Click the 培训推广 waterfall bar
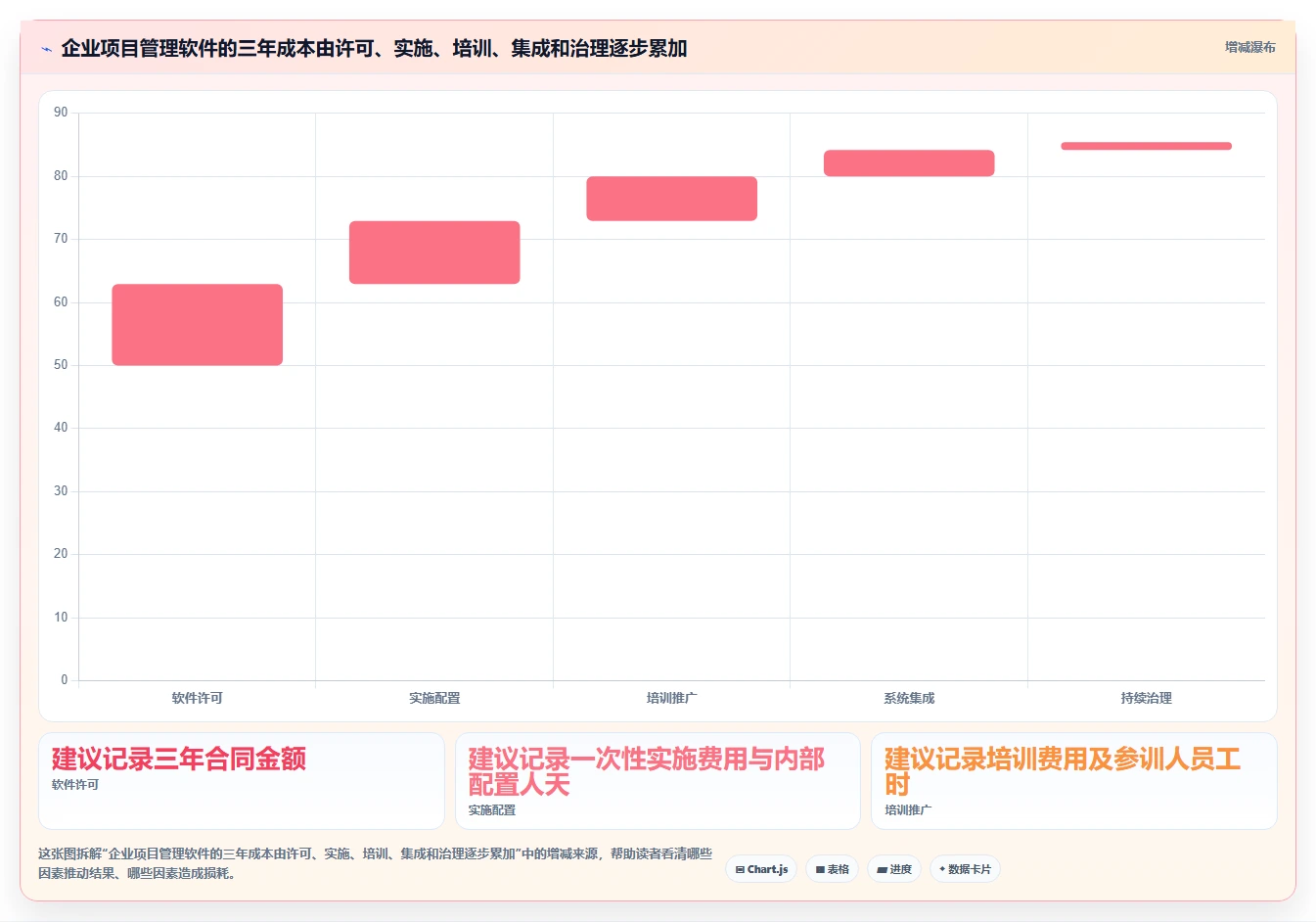This screenshot has width=1316, height=922. tap(672, 199)
